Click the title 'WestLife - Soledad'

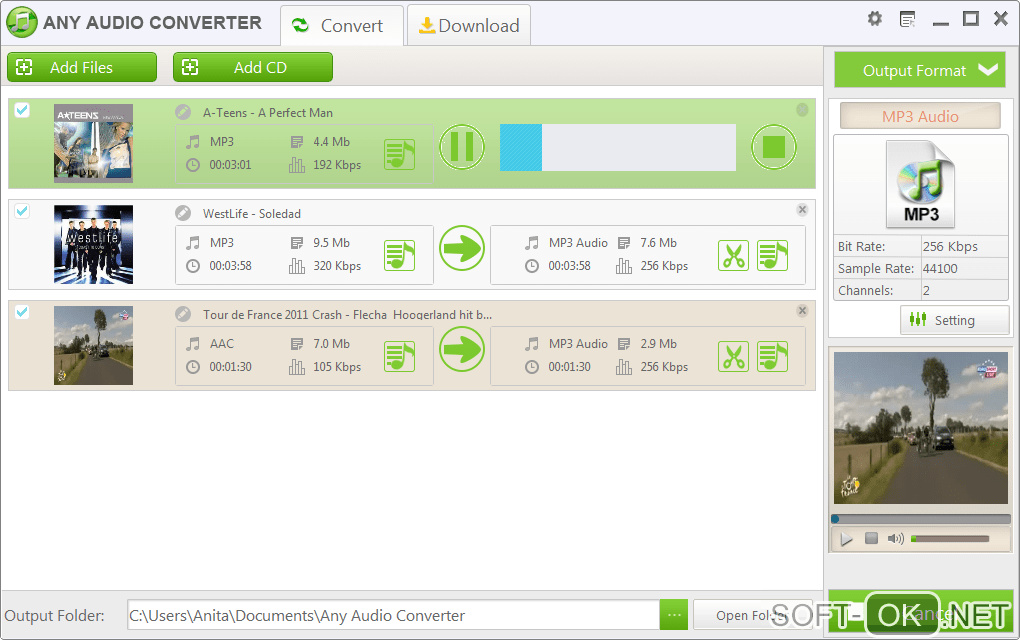point(252,213)
